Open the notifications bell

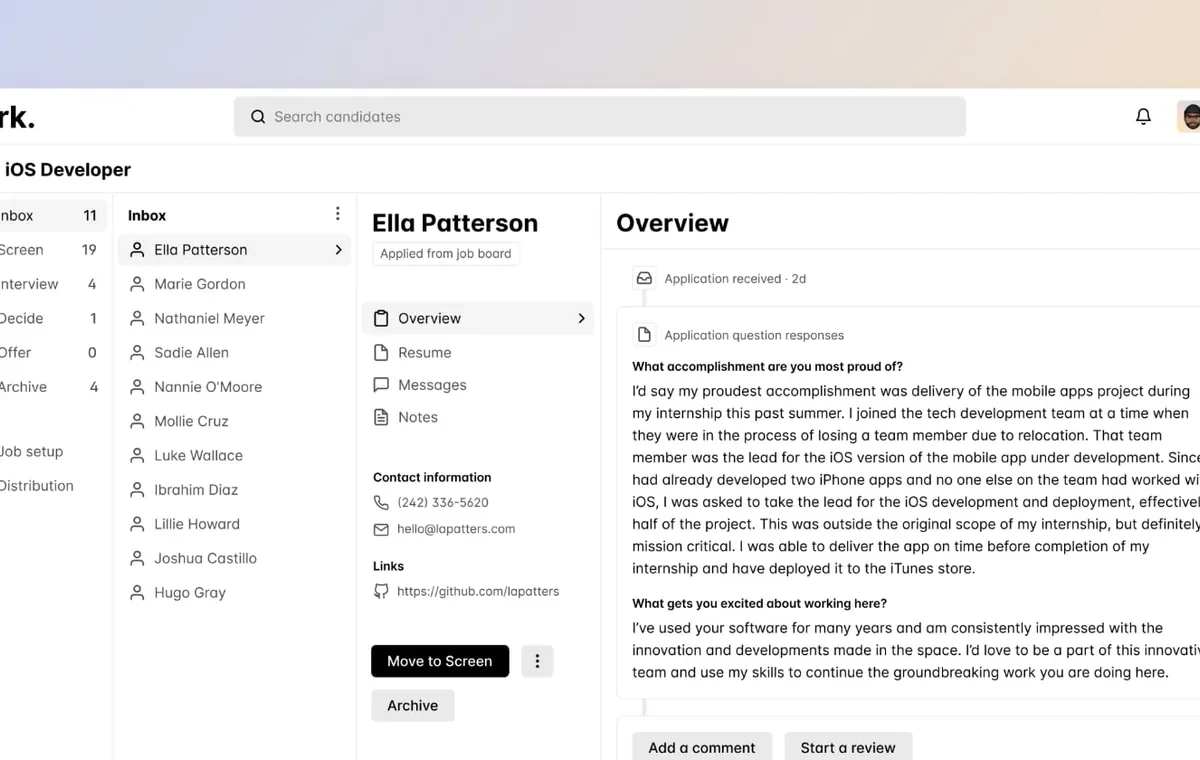(x=1143, y=117)
